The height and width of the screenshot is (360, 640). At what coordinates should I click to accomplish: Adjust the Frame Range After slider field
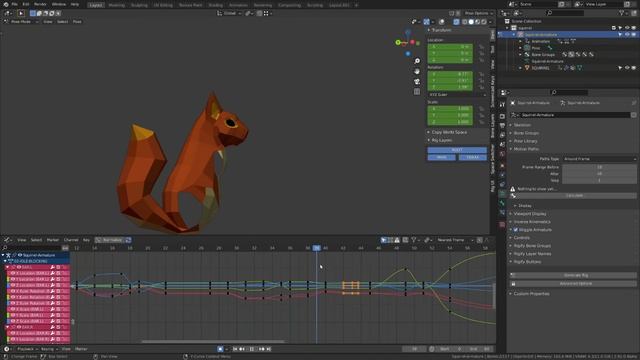tap(599, 173)
